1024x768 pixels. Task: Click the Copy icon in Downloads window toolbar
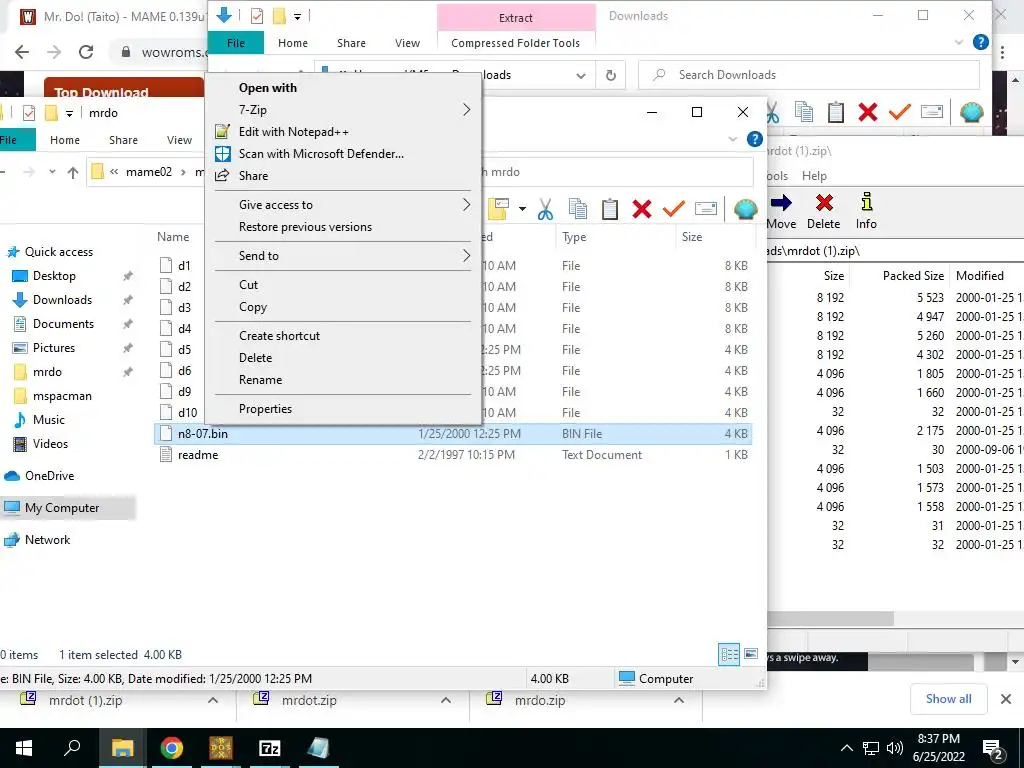coord(804,112)
